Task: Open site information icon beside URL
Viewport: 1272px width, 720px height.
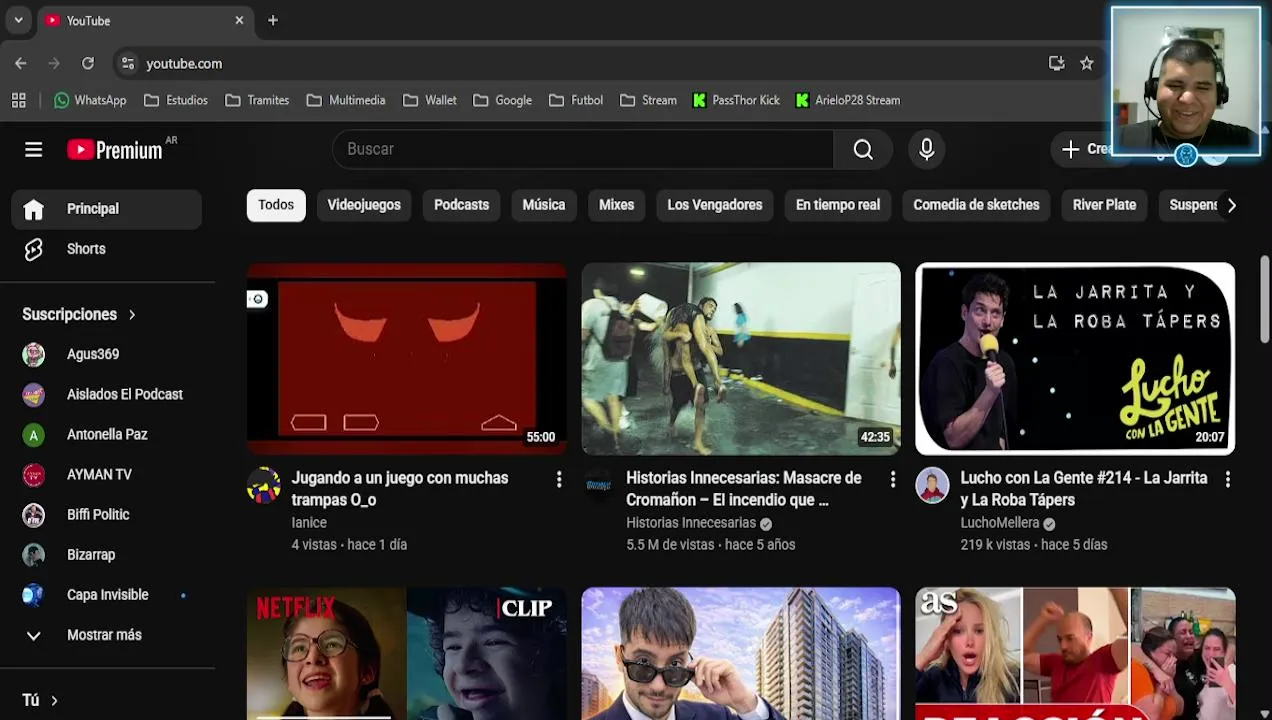Action: [x=127, y=63]
